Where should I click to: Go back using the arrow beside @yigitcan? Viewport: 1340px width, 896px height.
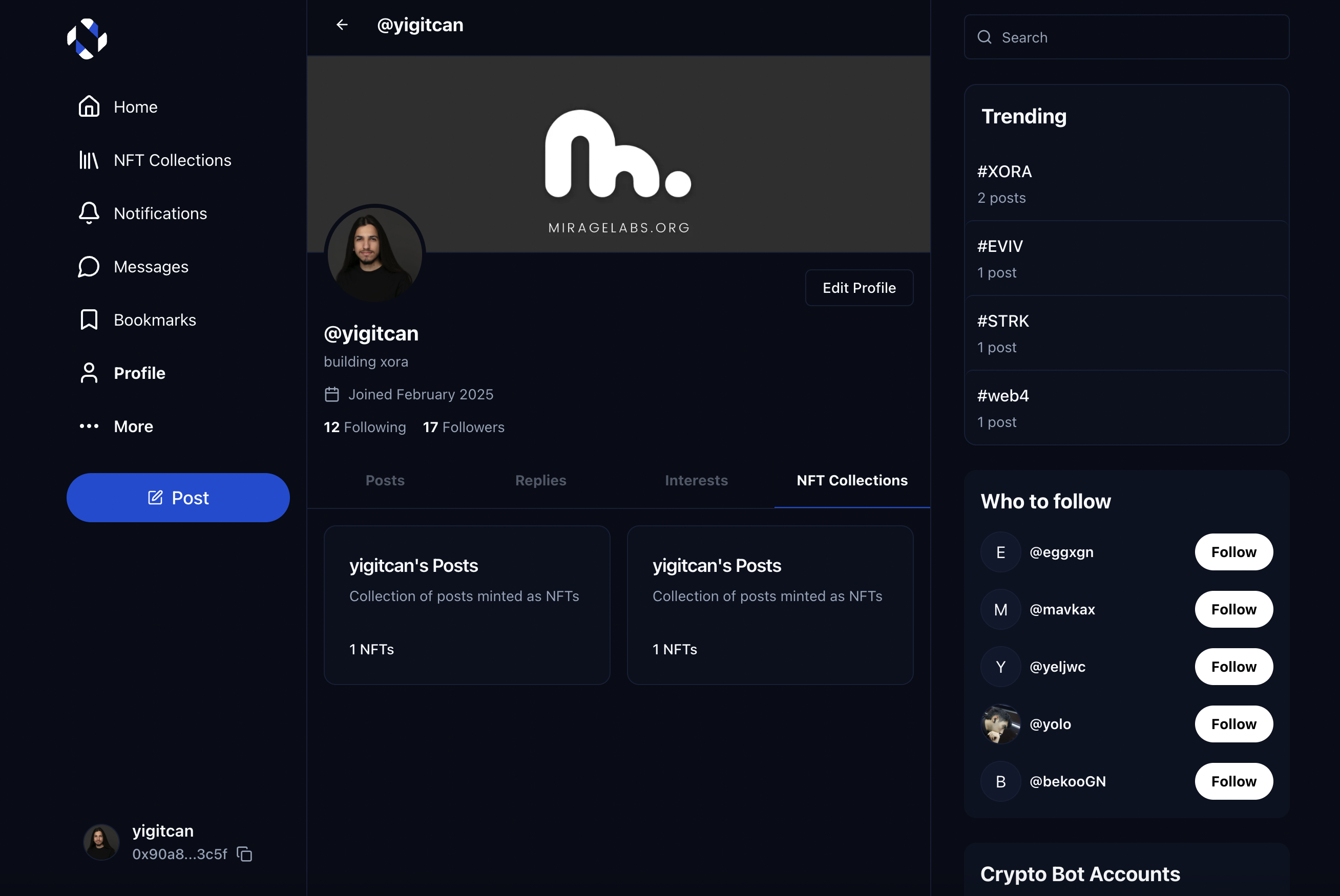[x=342, y=25]
